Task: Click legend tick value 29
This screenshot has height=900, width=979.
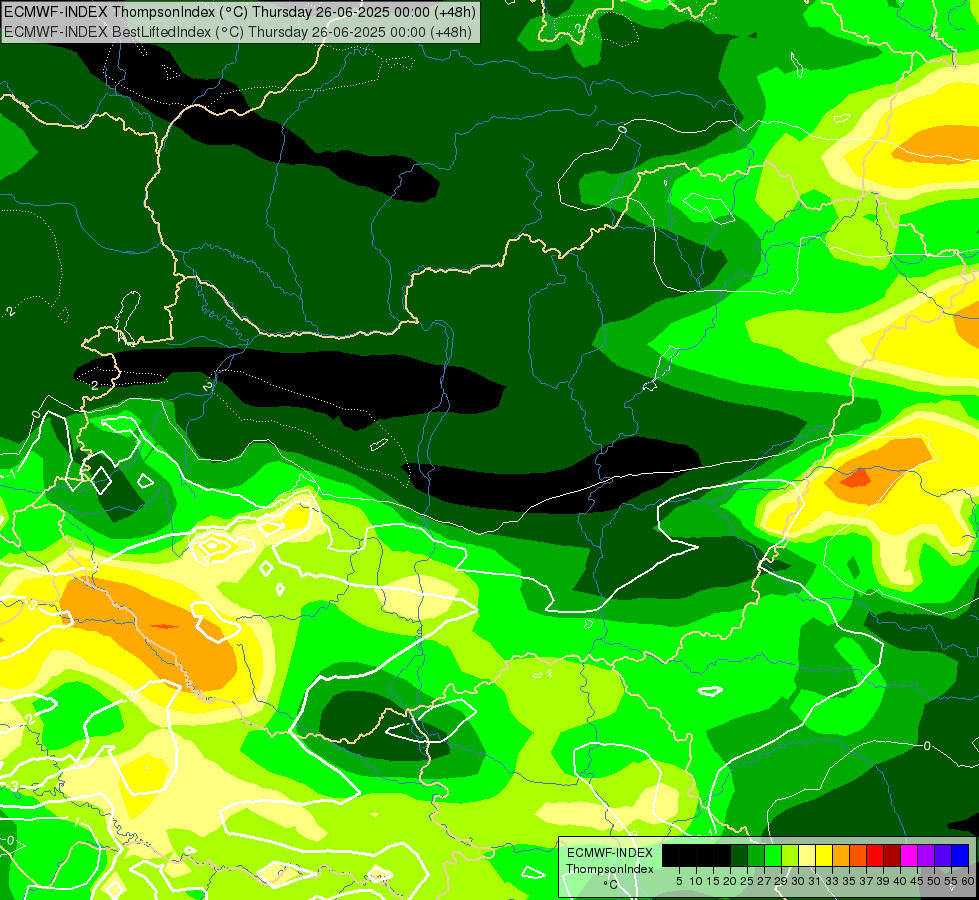Action: pos(781,881)
